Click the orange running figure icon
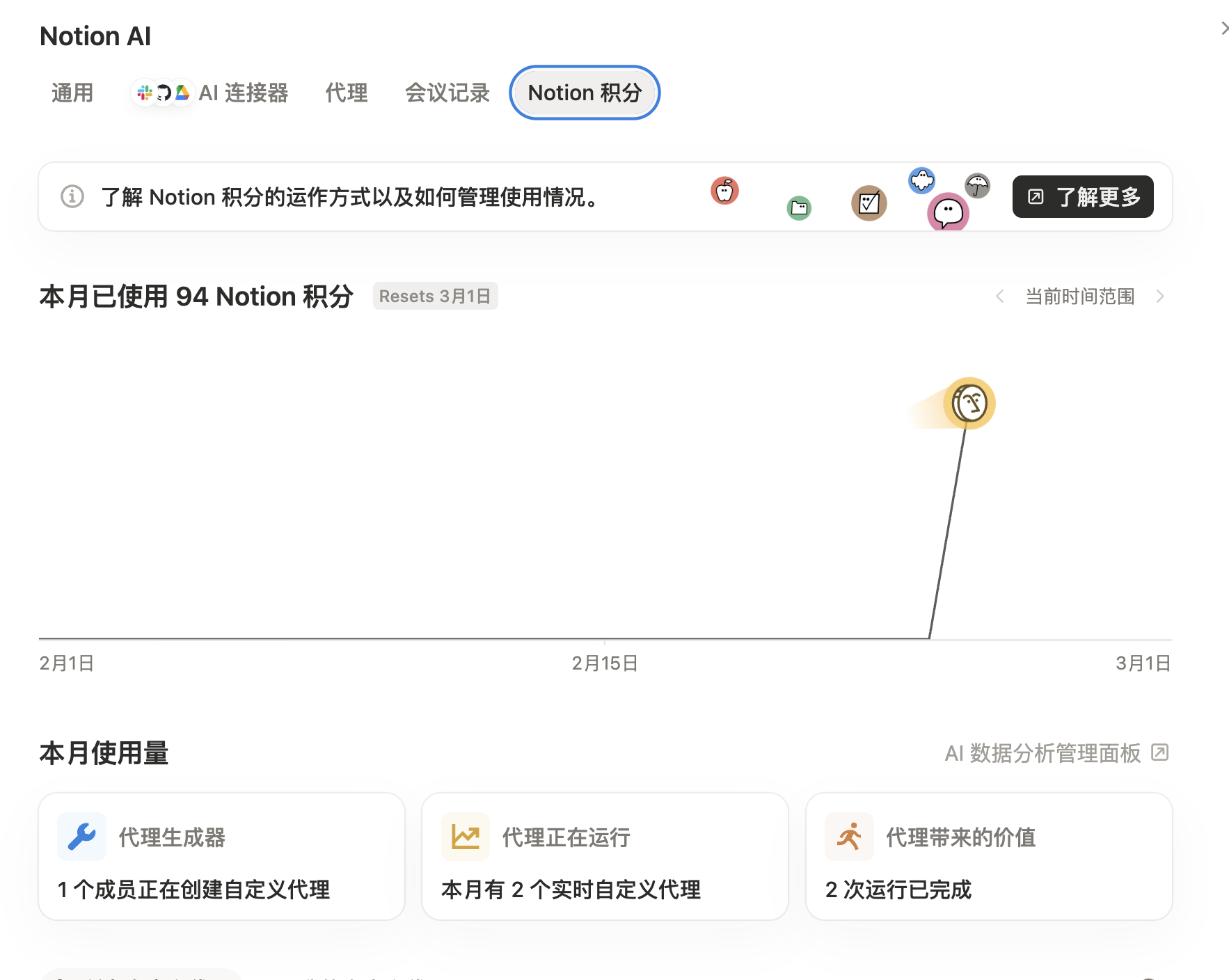This screenshot has width=1229, height=980. click(849, 837)
